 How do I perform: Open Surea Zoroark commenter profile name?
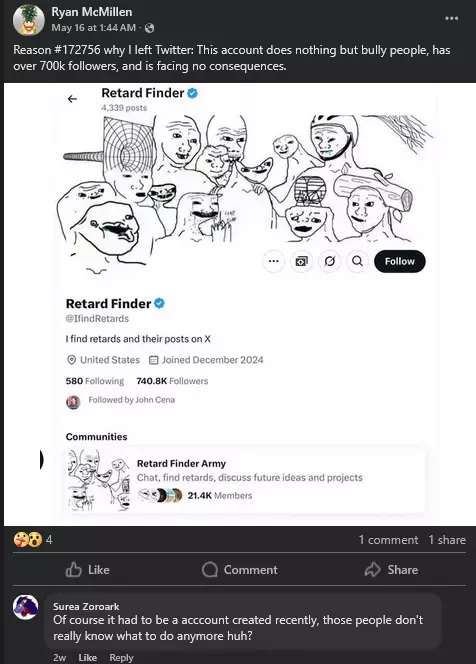point(86,606)
